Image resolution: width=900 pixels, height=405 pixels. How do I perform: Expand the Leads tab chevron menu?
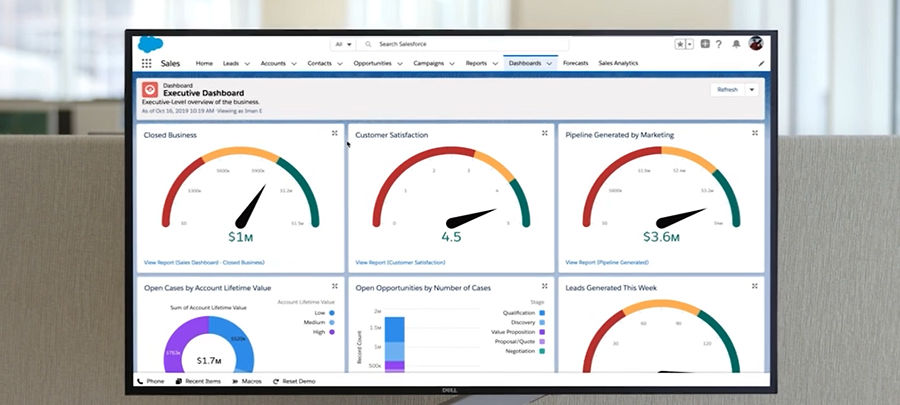coord(247,63)
